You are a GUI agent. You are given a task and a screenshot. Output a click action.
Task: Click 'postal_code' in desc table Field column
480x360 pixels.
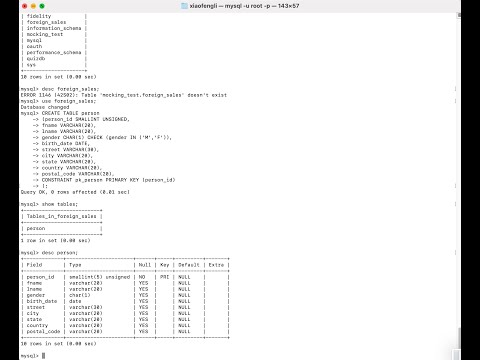[43, 331]
